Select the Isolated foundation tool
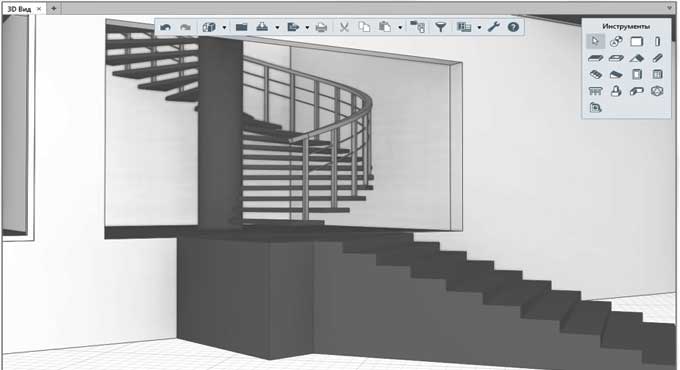 [x=616, y=91]
